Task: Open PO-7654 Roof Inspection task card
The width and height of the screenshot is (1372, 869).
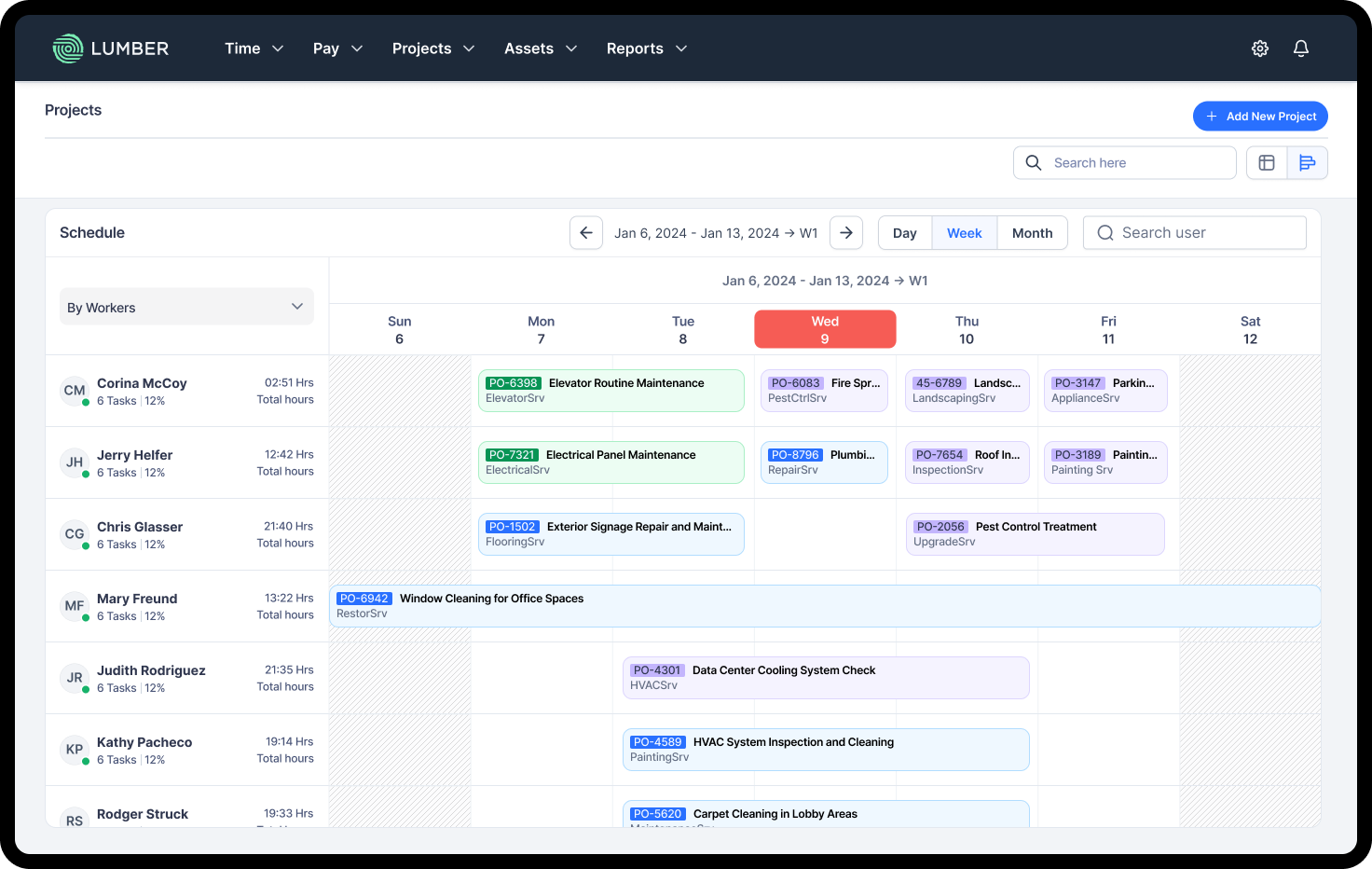Action: click(x=967, y=462)
